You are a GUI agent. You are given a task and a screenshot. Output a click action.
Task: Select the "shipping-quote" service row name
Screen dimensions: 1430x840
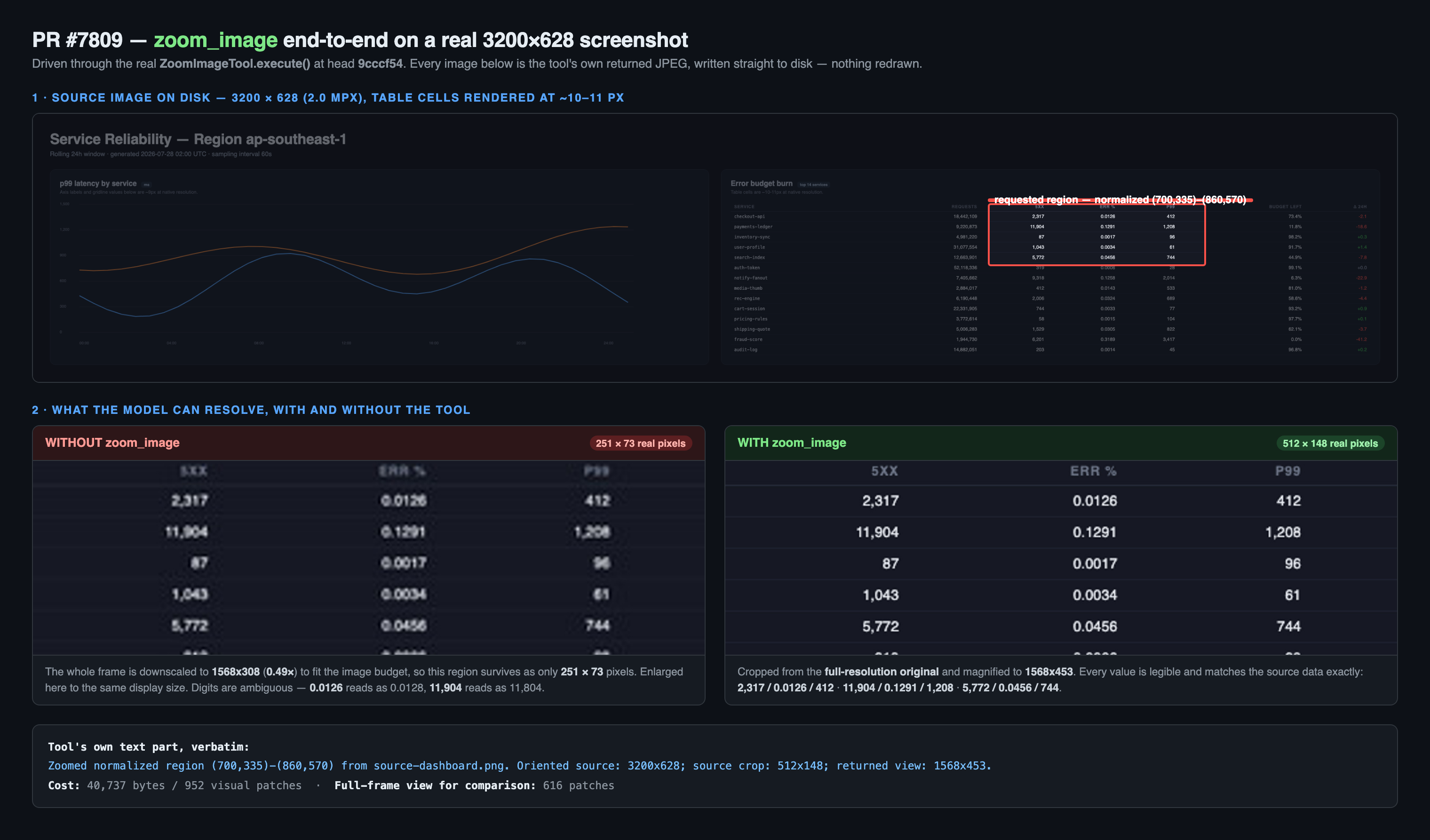click(x=752, y=329)
